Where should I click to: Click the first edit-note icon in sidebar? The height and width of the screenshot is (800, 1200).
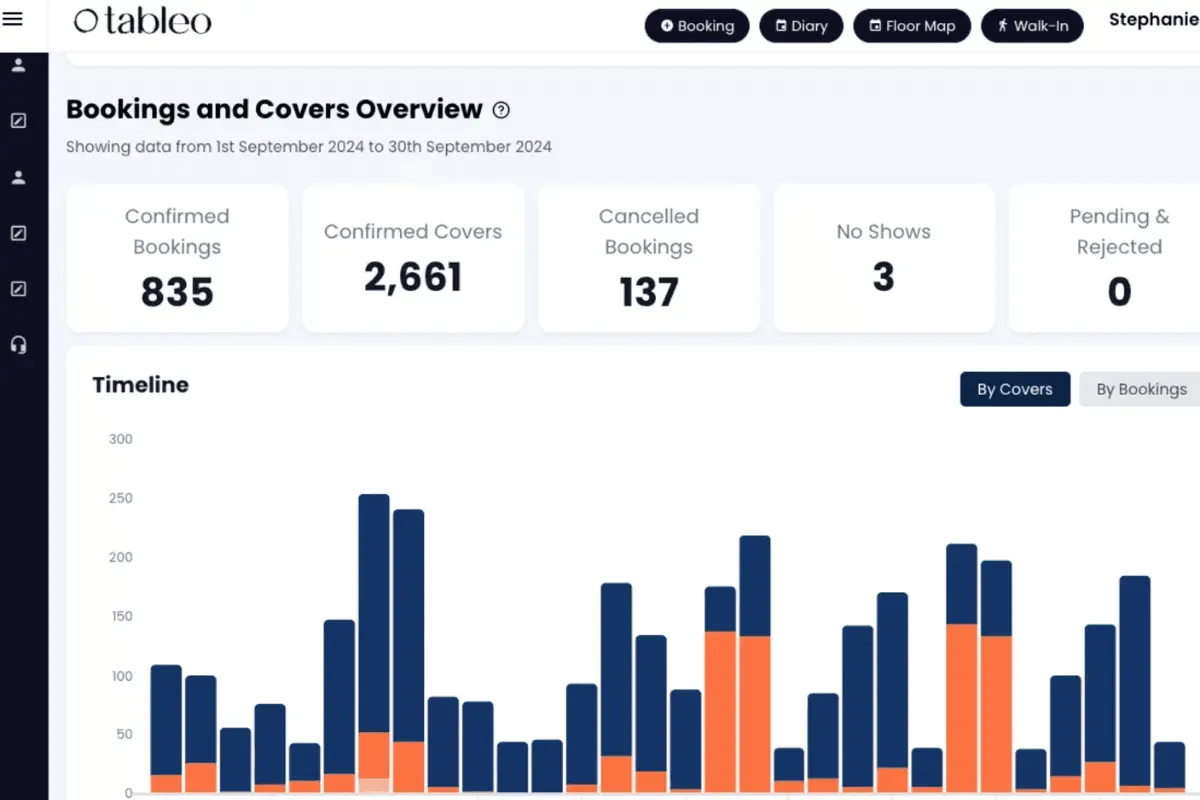[x=18, y=121]
